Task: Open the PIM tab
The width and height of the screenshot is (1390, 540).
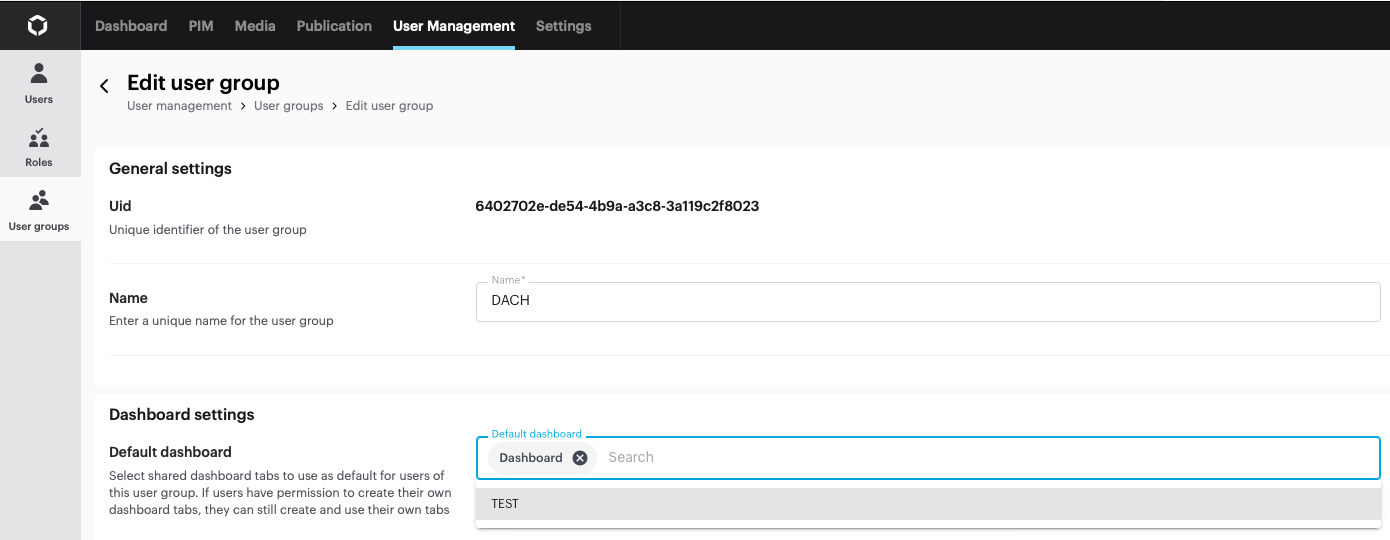Action: pos(201,26)
